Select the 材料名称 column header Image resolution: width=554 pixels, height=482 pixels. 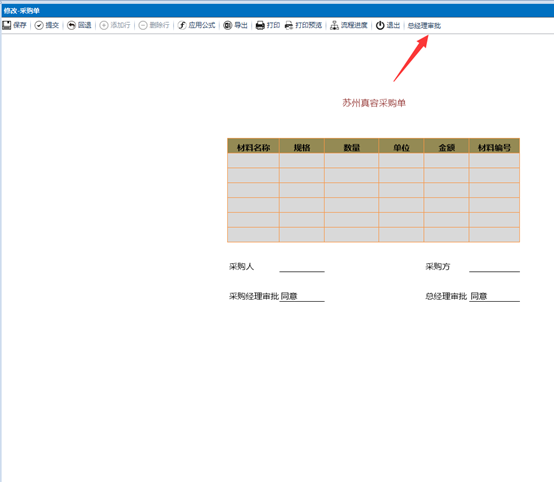pos(253,147)
